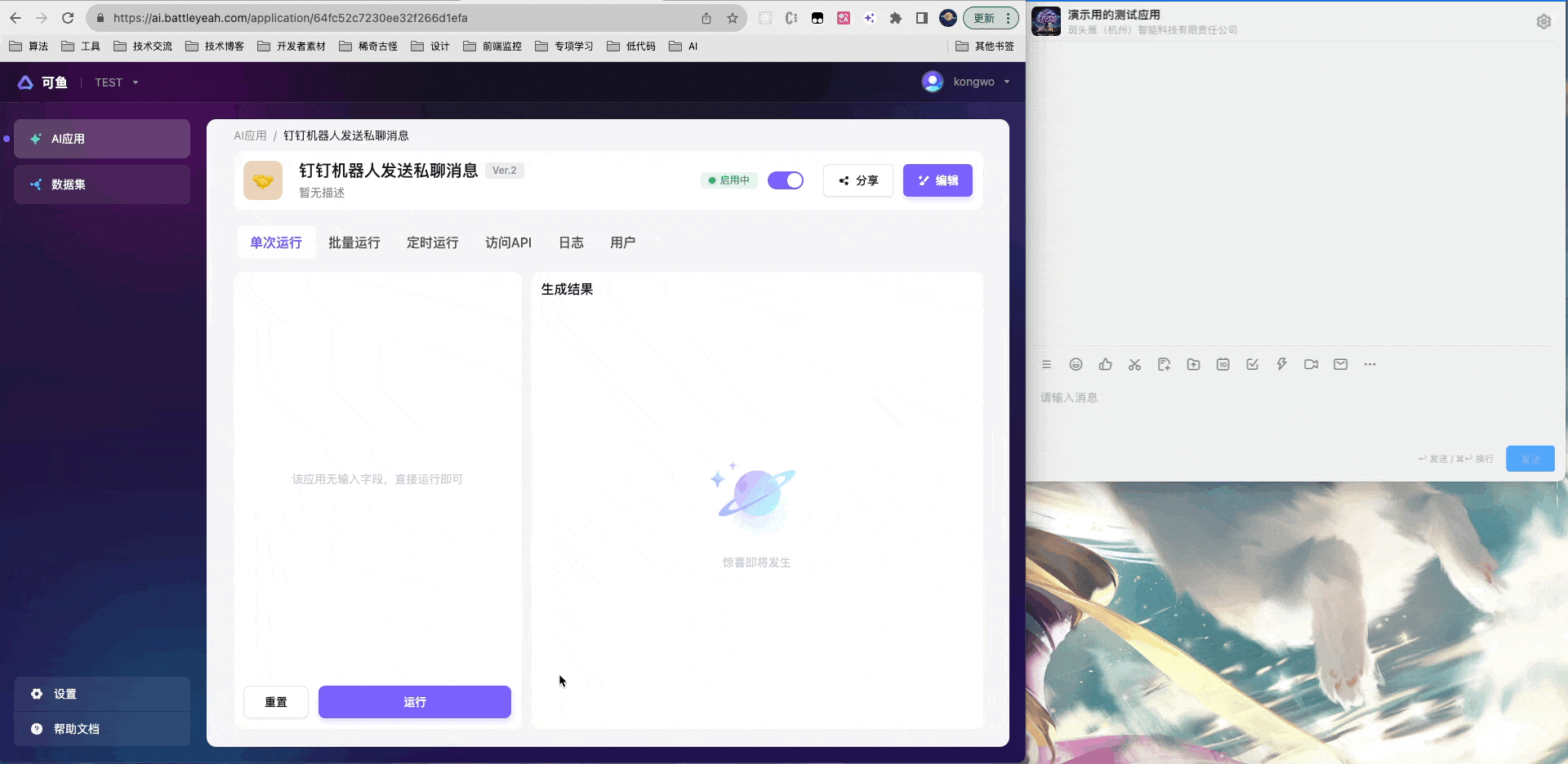Click the black mask extension icon
The height and width of the screenshot is (764, 1568).
(817, 18)
